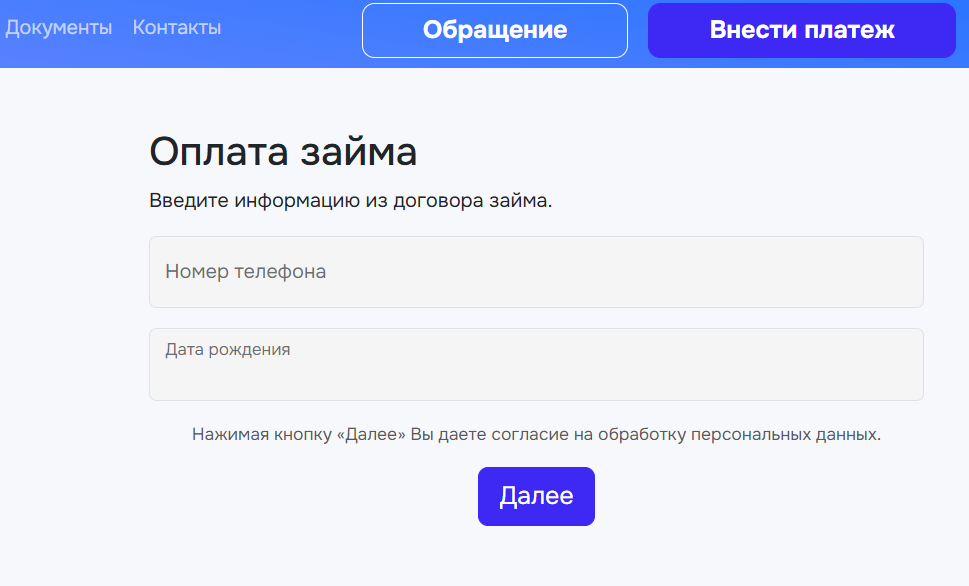The width and height of the screenshot is (969, 586).
Task: Click the Номер телефона placeholder text
Action: (245, 272)
